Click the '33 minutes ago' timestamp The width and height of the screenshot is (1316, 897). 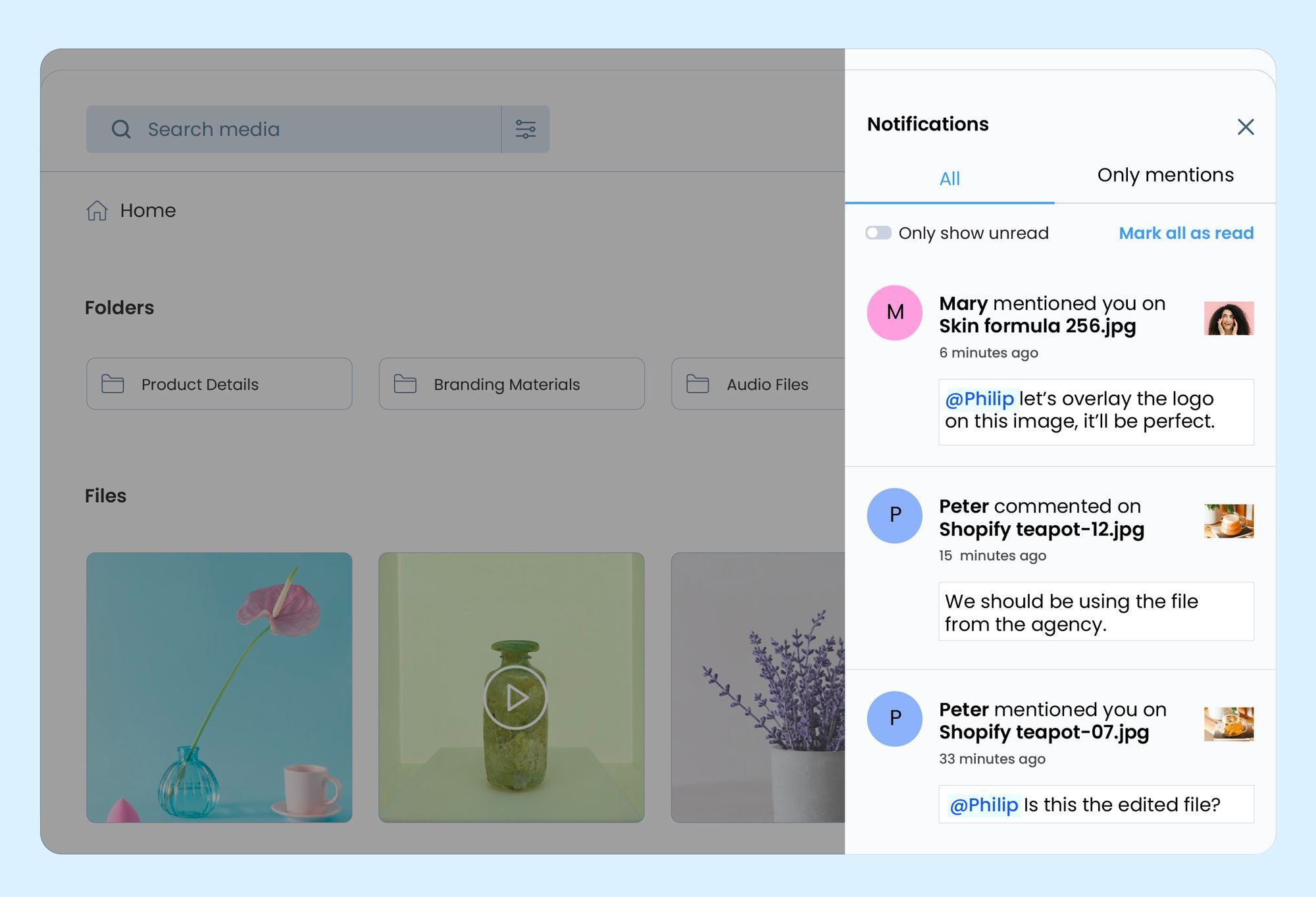click(x=992, y=759)
